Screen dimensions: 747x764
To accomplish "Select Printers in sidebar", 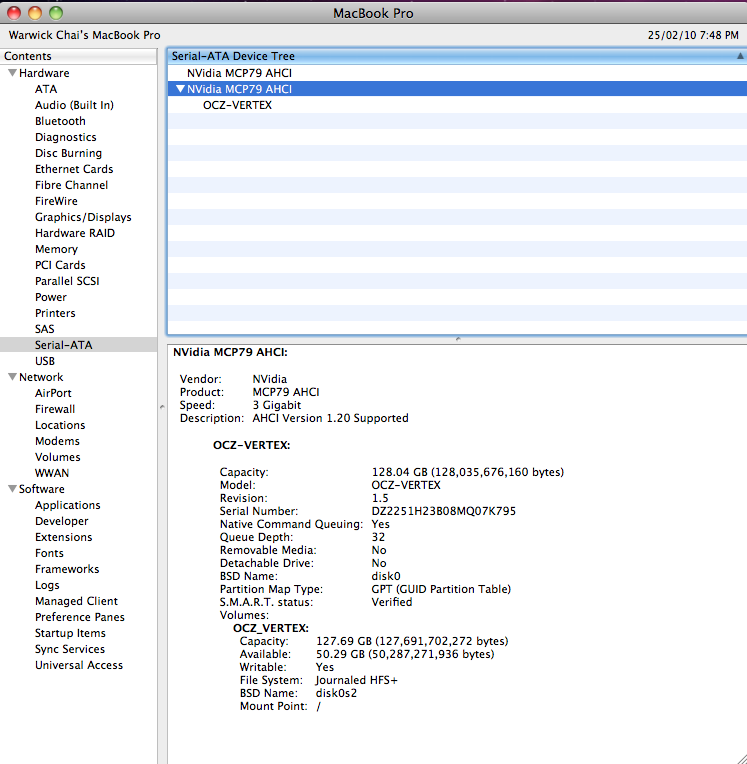I will (x=55, y=313).
